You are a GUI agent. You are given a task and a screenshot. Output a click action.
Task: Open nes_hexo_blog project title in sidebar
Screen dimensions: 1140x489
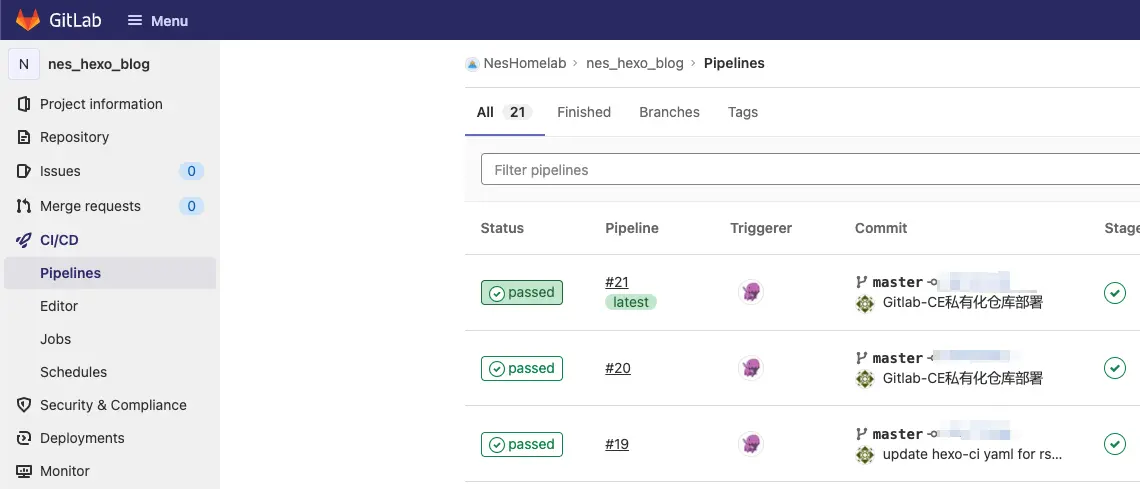[x=99, y=64]
